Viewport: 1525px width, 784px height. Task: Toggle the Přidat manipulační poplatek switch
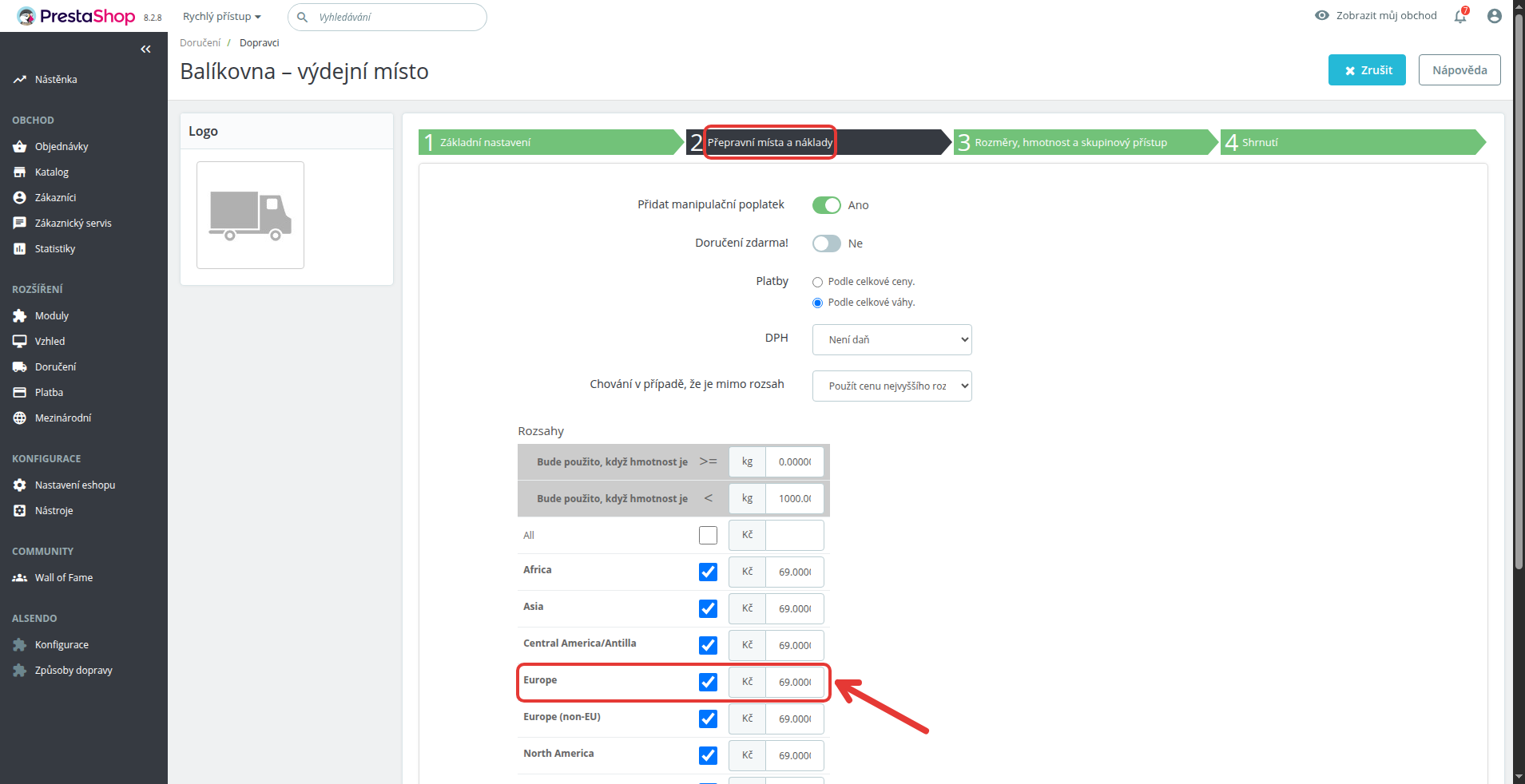point(827,205)
